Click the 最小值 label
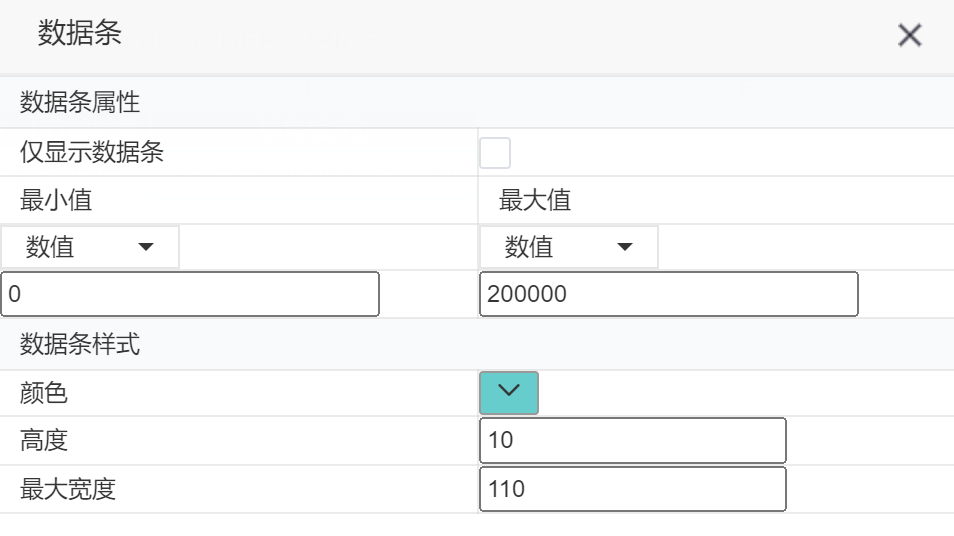Image resolution: width=954 pixels, height=536 pixels. (56, 200)
